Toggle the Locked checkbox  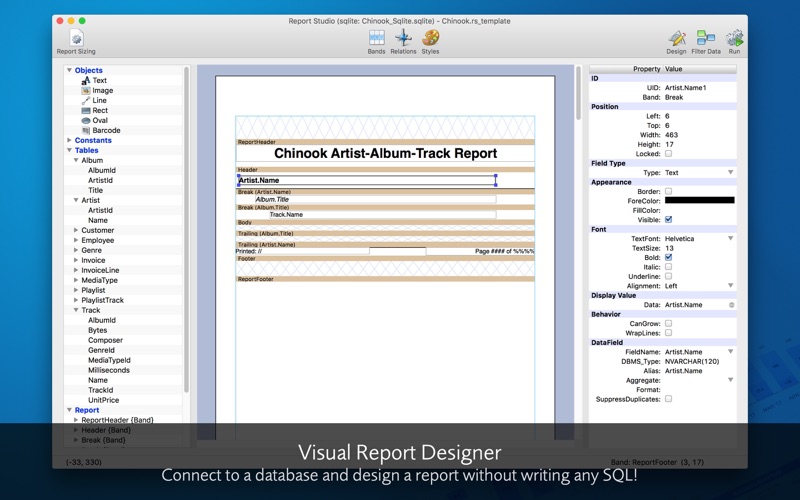668,154
